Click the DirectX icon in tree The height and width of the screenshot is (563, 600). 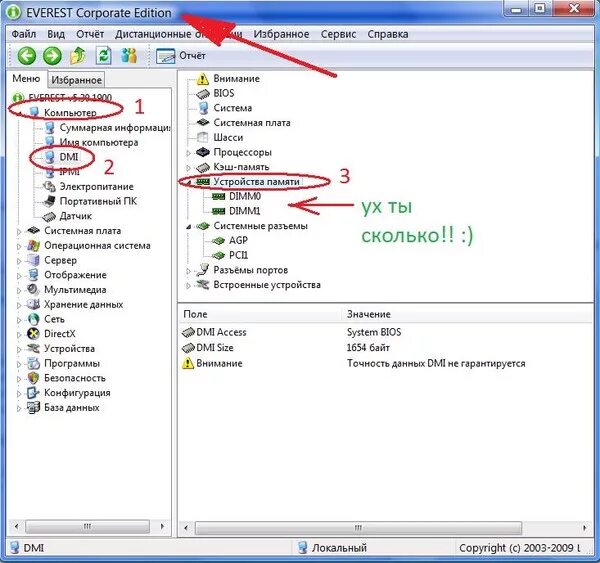pos(33,333)
